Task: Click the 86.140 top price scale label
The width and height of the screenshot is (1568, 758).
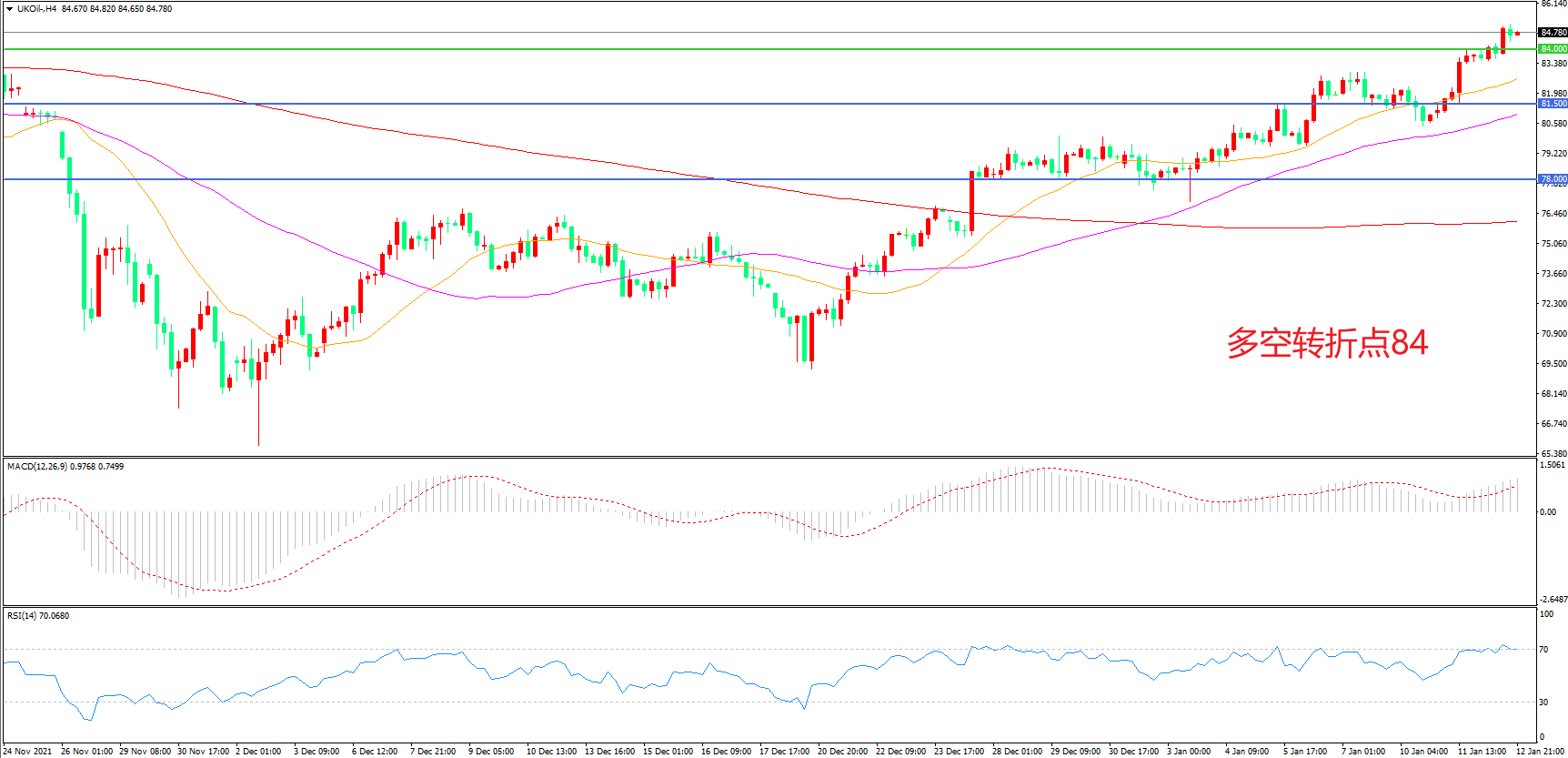Action: point(1553,5)
